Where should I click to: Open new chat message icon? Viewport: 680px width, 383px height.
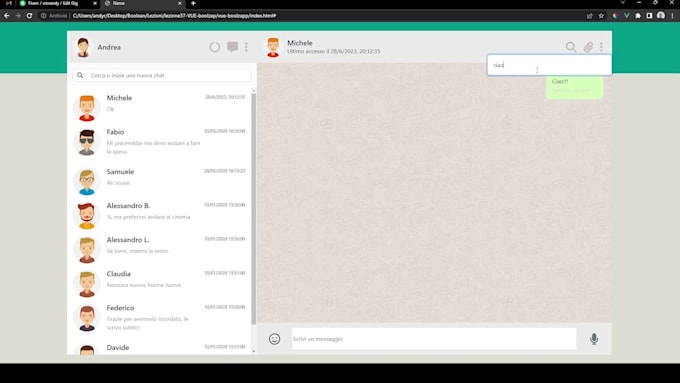click(232, 47)
